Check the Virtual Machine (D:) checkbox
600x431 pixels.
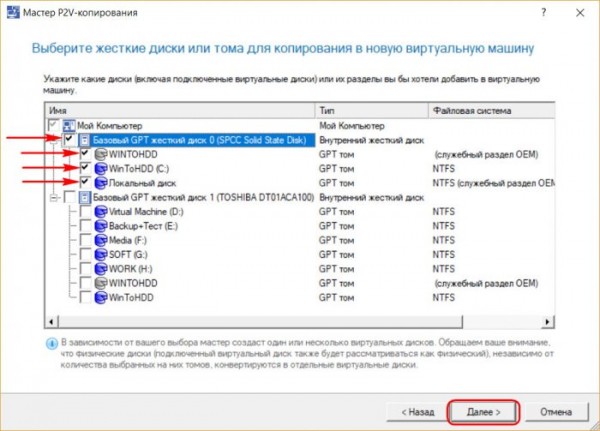click(85, 211)
